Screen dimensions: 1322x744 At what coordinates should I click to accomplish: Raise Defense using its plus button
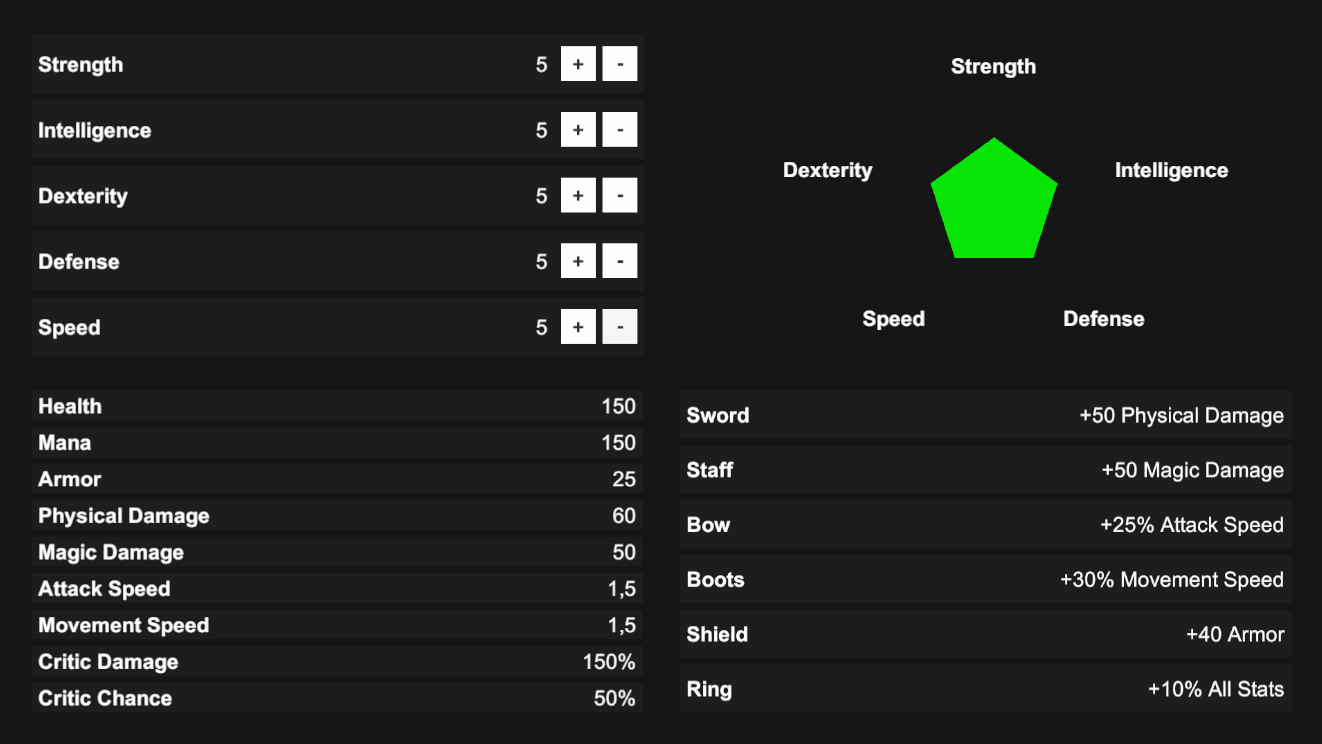(x=578, y=261)
